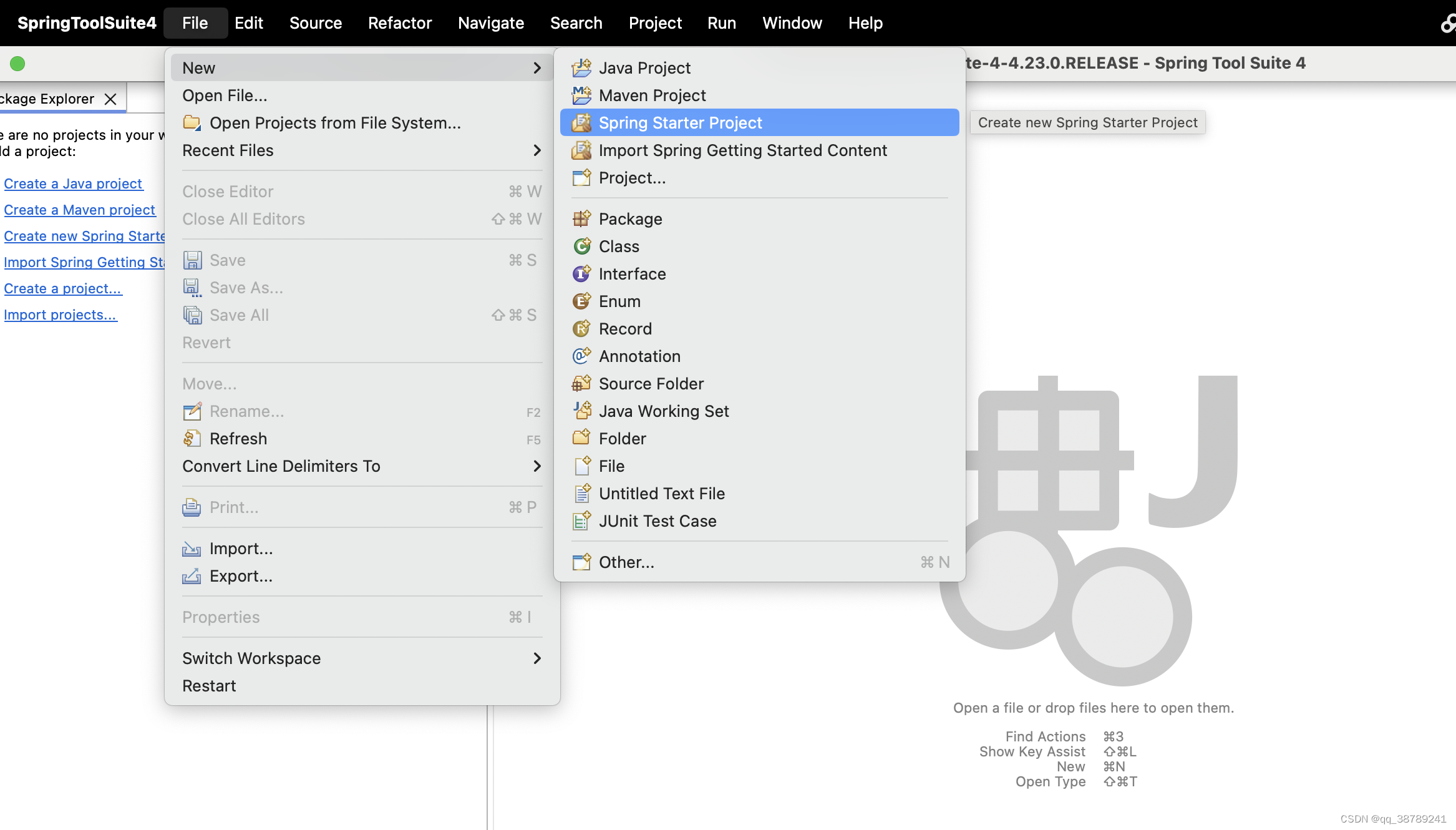Click the JUnit Test Case icon

click(x=581, y=521)
